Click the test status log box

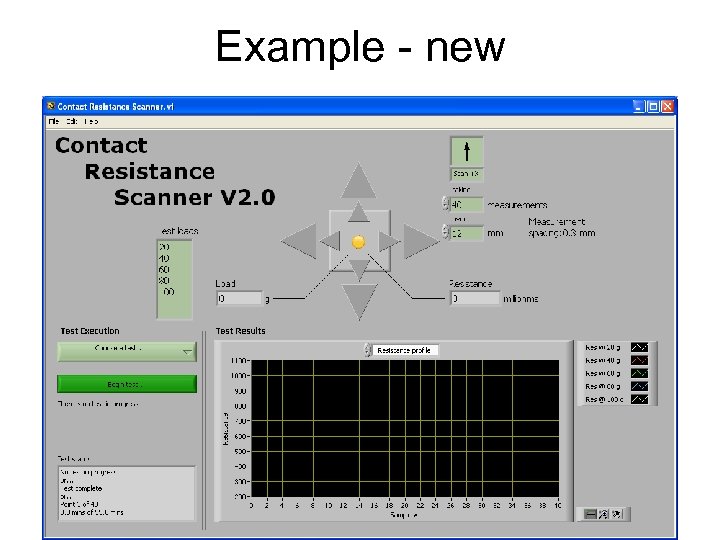(x=127, y=493)
